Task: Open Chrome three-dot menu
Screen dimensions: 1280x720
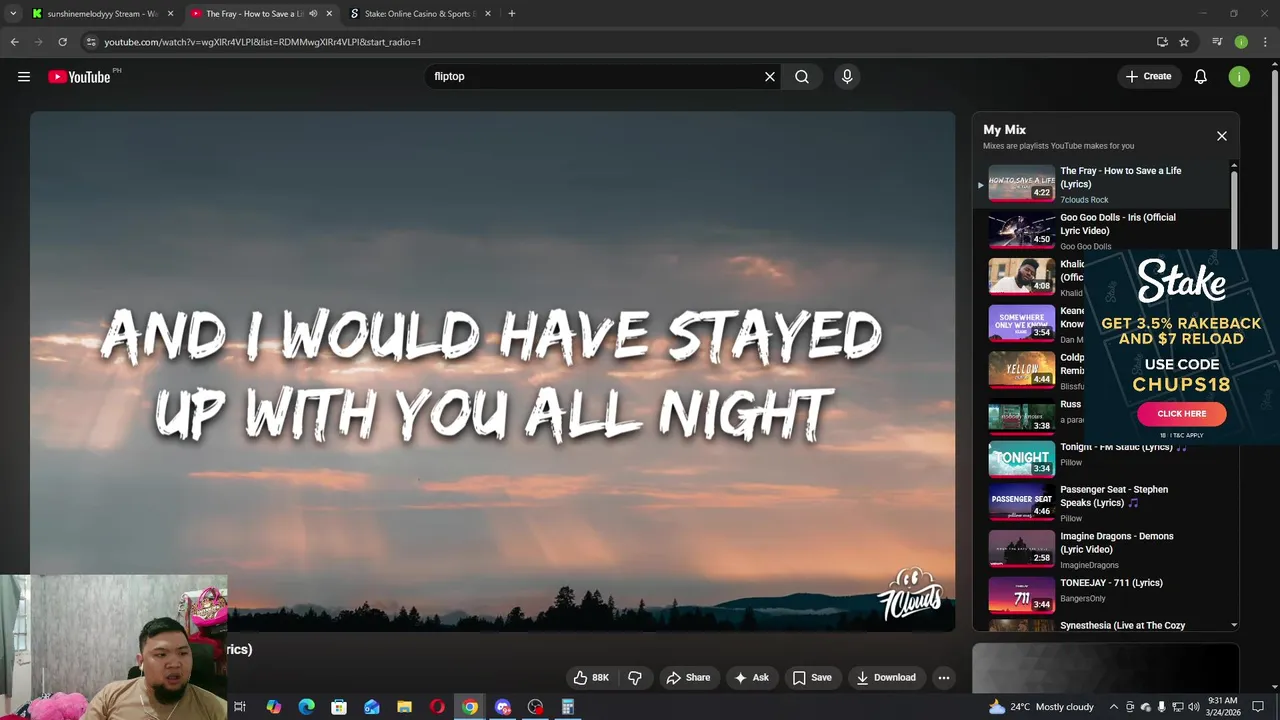Action: [x=1265, y=42]
